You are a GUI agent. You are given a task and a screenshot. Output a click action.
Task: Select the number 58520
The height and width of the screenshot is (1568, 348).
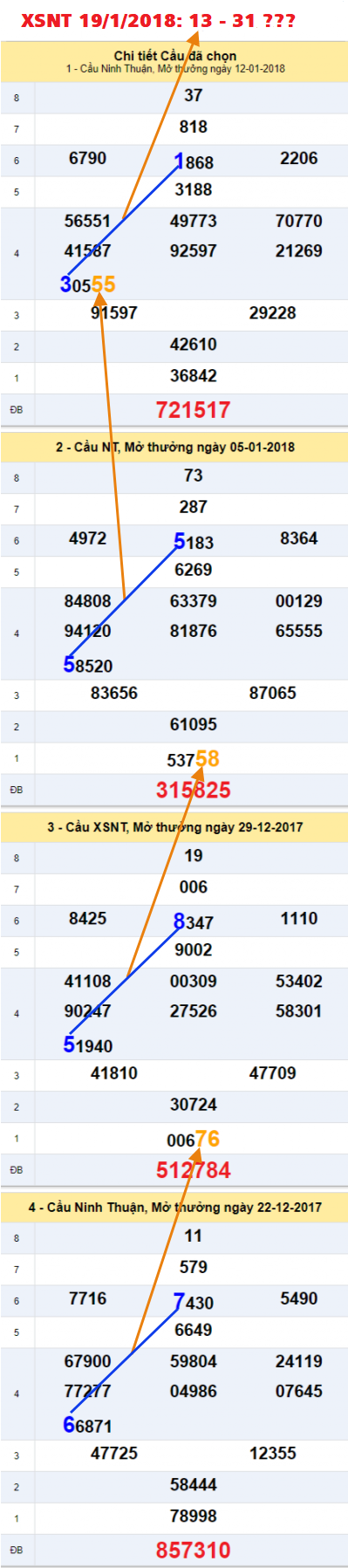click(87, 665)
